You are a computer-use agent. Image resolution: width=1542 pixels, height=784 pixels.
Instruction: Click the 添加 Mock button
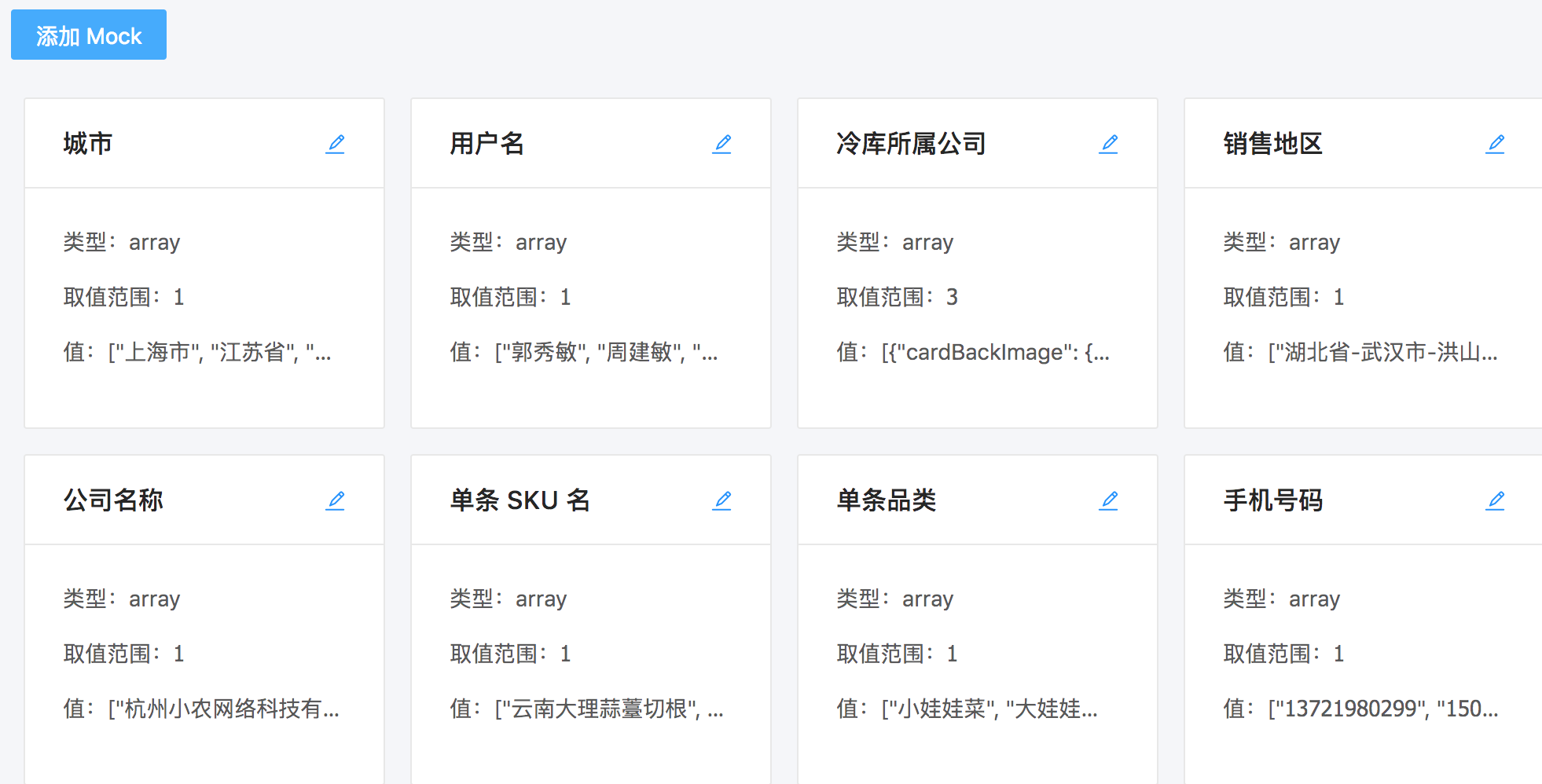point(88,35)
